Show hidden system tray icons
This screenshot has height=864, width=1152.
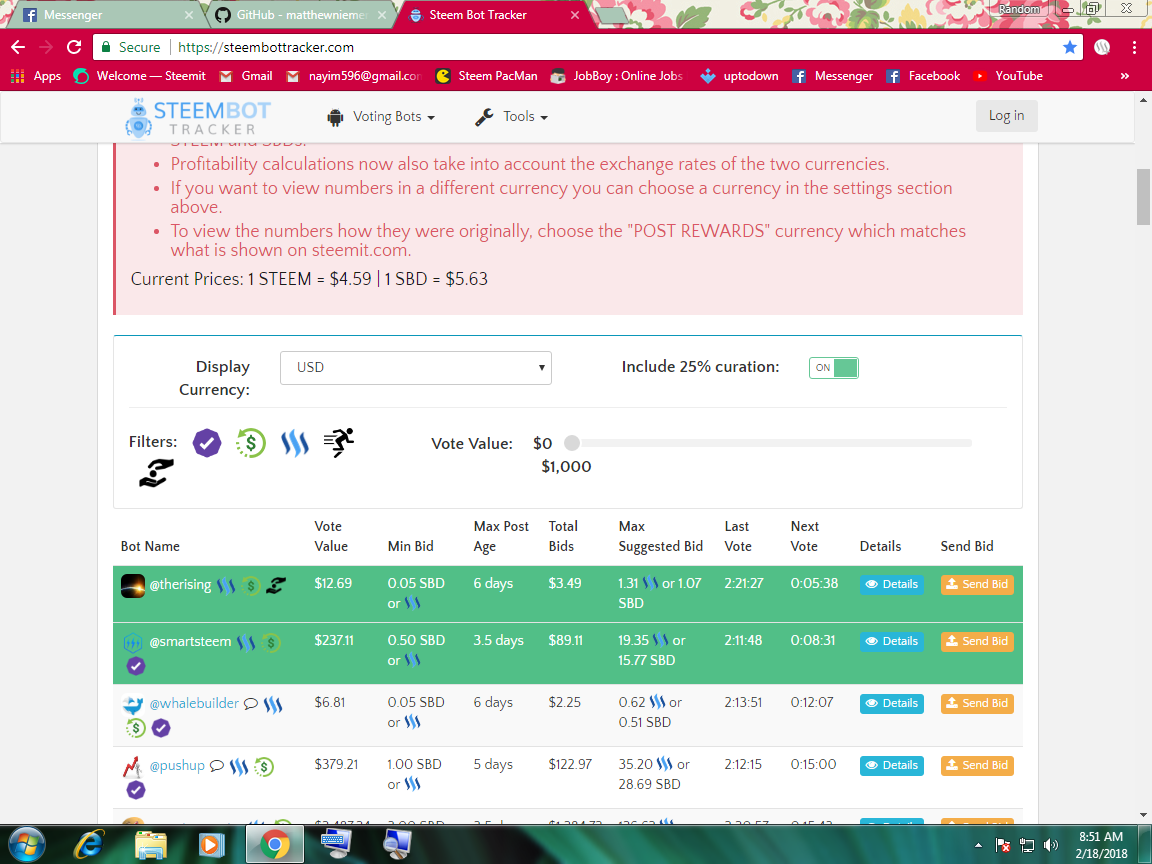click(978, 845)
